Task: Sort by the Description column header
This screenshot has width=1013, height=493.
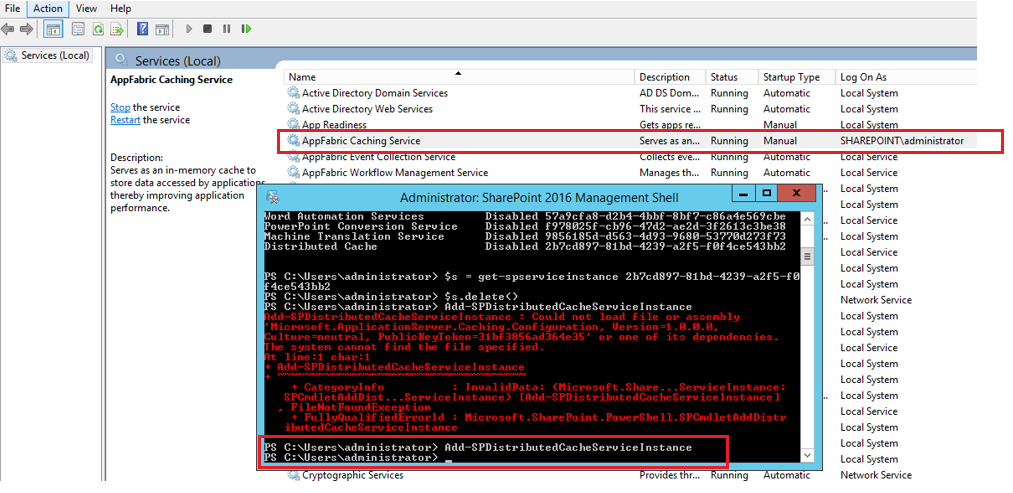Action: pyautogui.click(x=669, y=77)
